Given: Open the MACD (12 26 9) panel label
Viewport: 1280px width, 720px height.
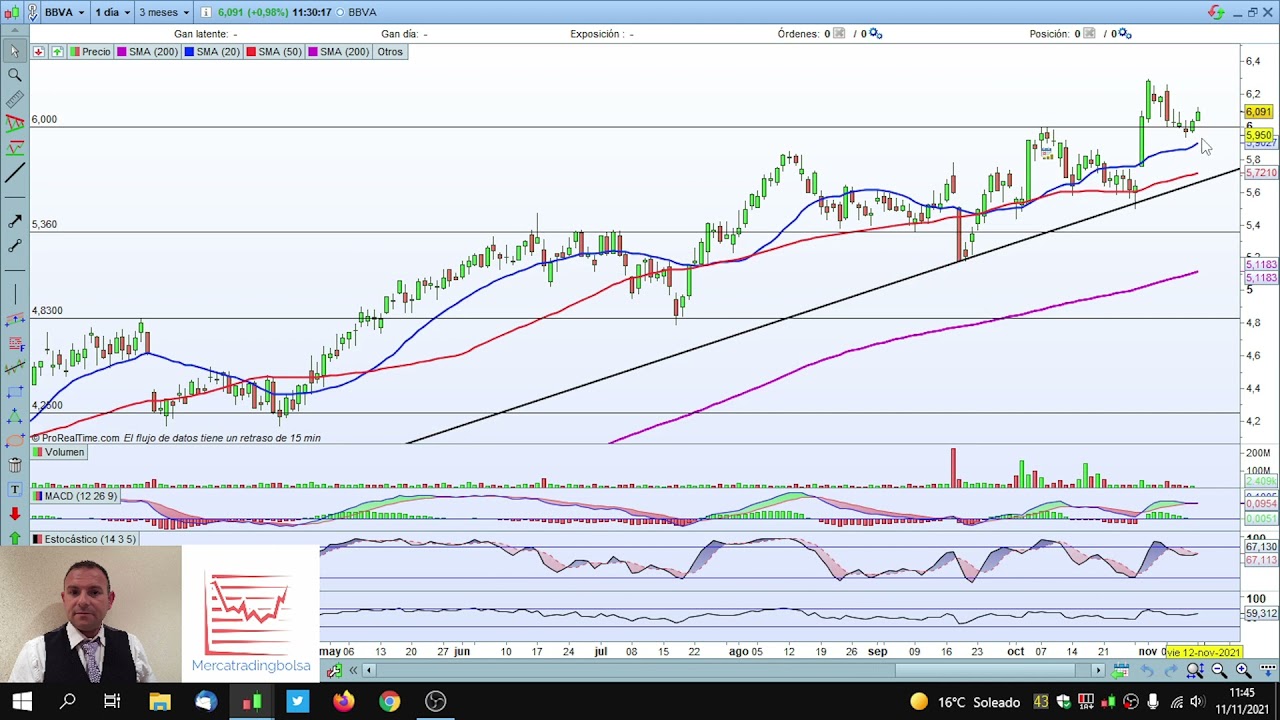Looking at the screenshot, I should [74, 496].
